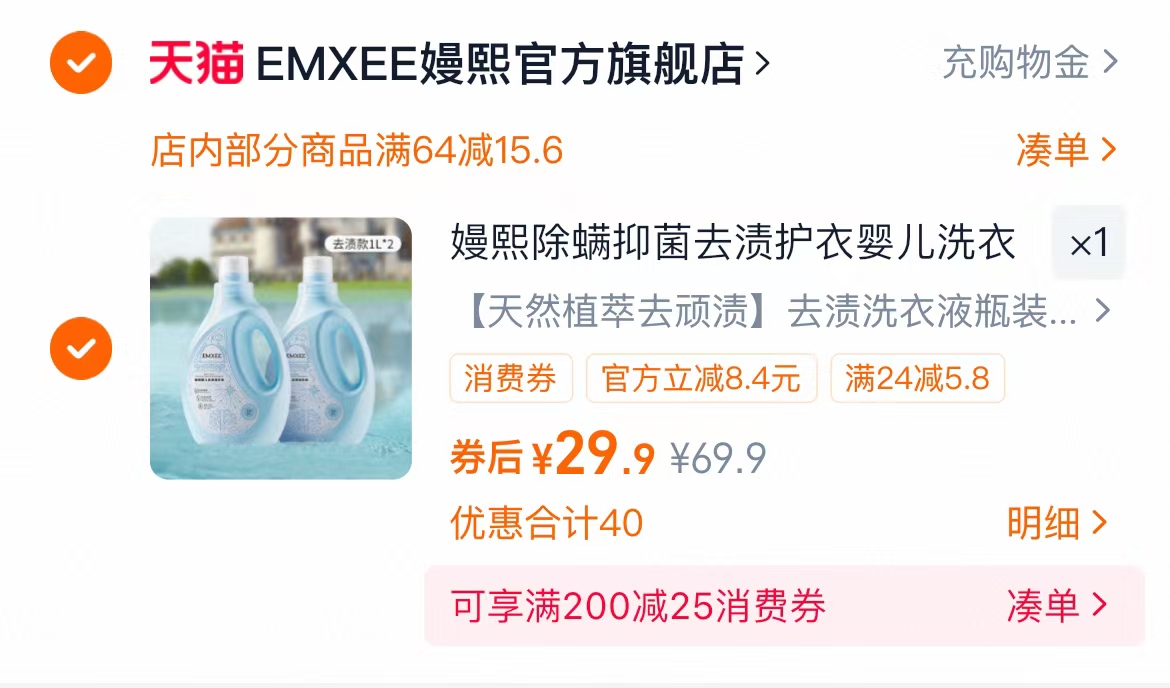
Task: Tap 凑单 next to 满64减15.6 promotion
Action: point(1066,150)
